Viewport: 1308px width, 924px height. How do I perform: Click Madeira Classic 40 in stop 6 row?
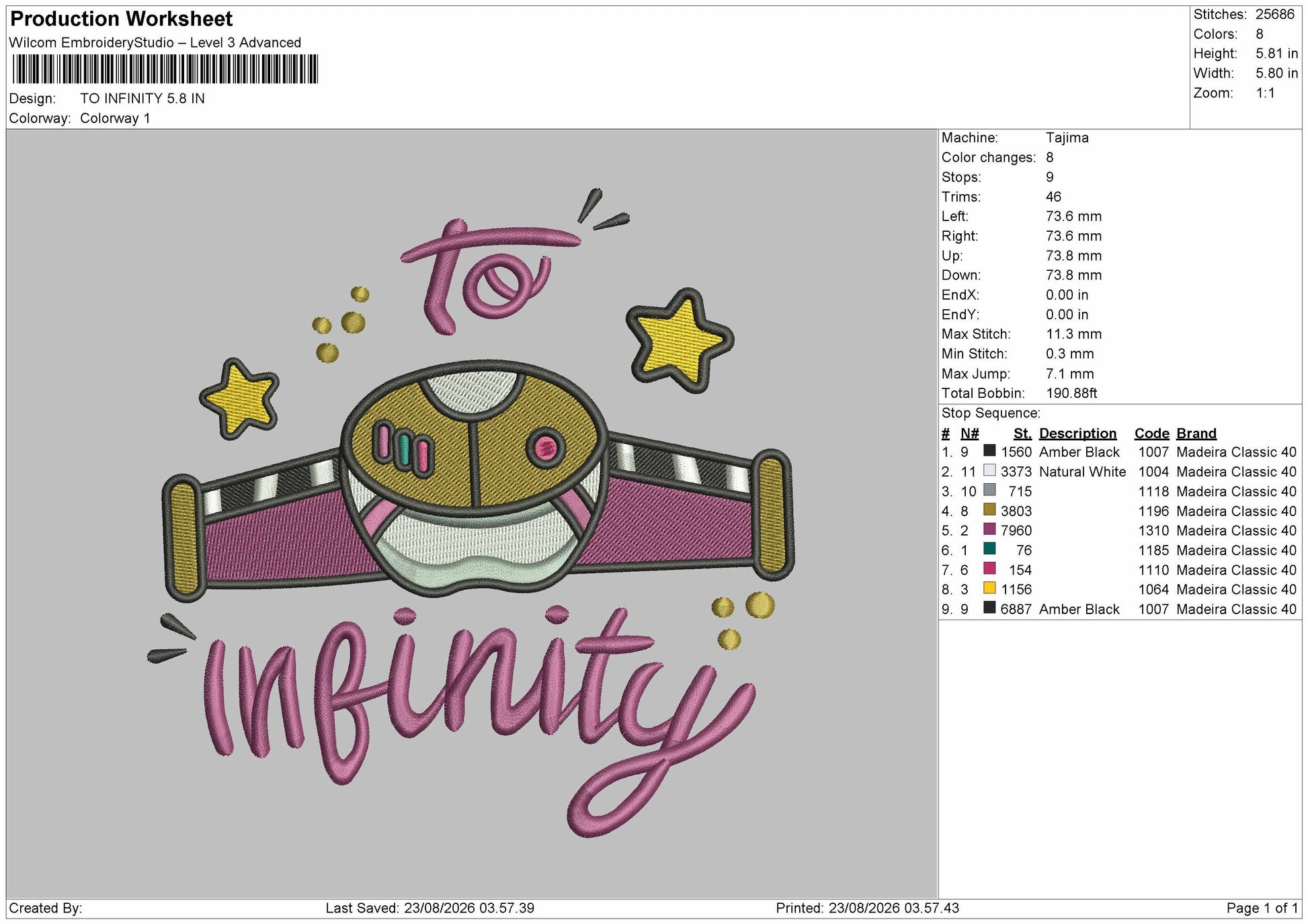pyautogui.click(x=1236, y=550)
